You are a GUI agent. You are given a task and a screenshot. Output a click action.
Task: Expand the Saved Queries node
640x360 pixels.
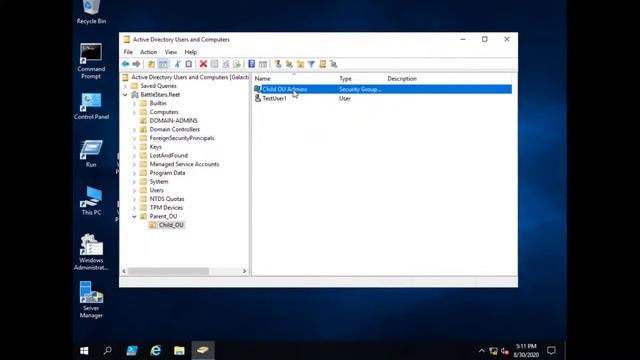125,86
